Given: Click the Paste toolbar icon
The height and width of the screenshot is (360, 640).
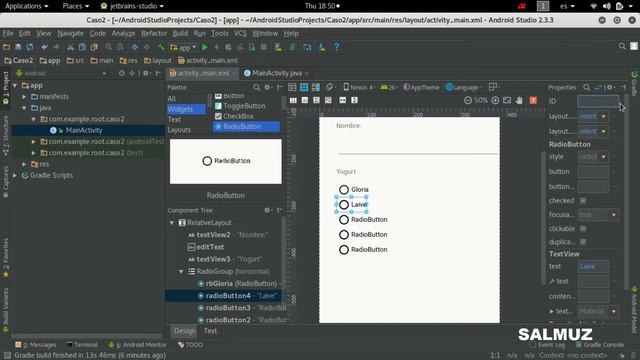Looking at the screenshot, I should (94, 47).
